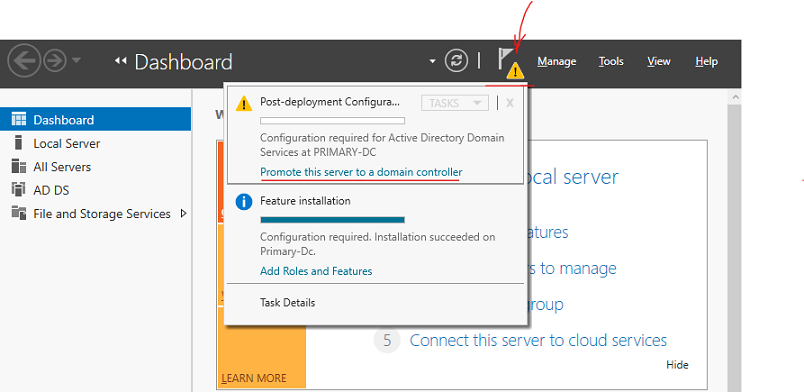Viewport: 804px width, 392px height.
Task: Select All Servers in the sidebar
Action: (62, 167)
